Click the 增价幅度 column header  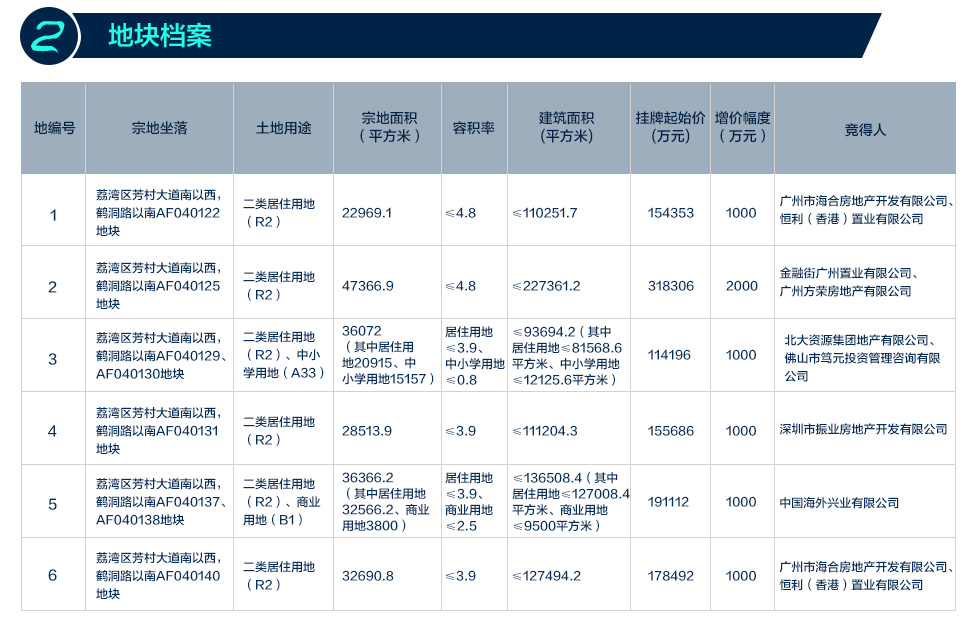742,127
